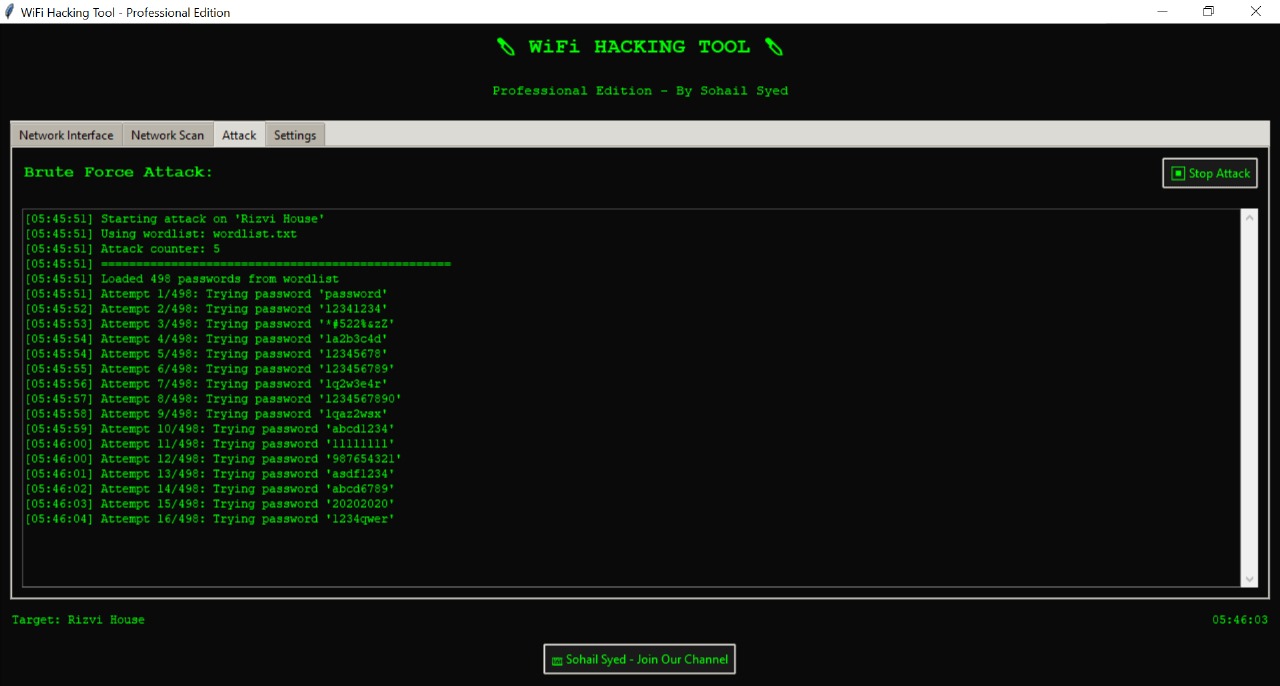Go to the Settings tab
The height and width of the screenshot is (686, 1280).
295,135
